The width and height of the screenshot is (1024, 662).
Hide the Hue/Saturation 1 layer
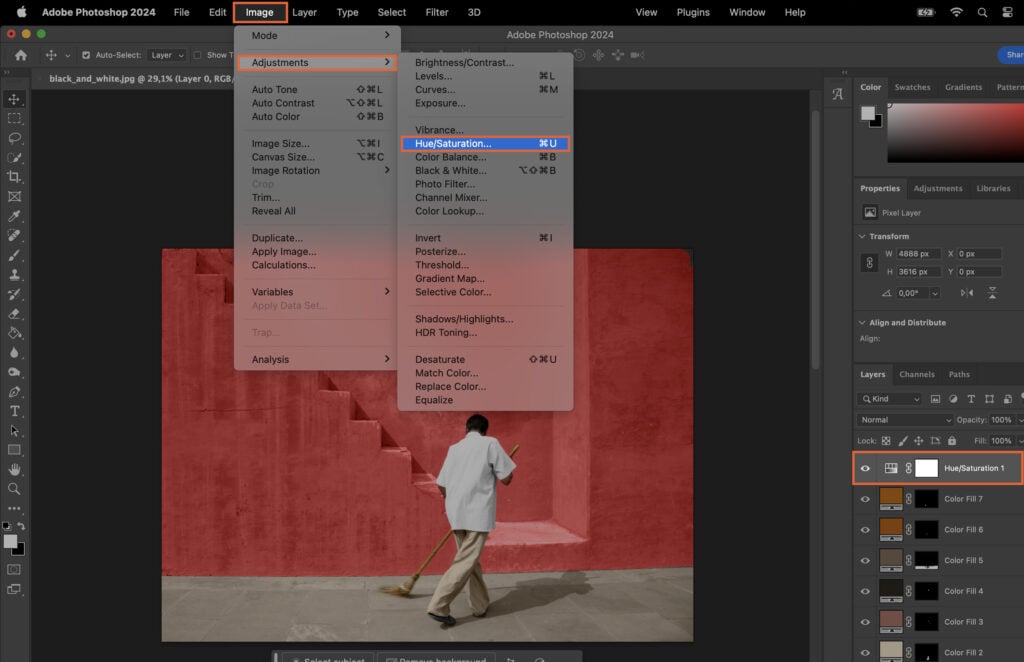pyautogui.click(x=865, y=467)
